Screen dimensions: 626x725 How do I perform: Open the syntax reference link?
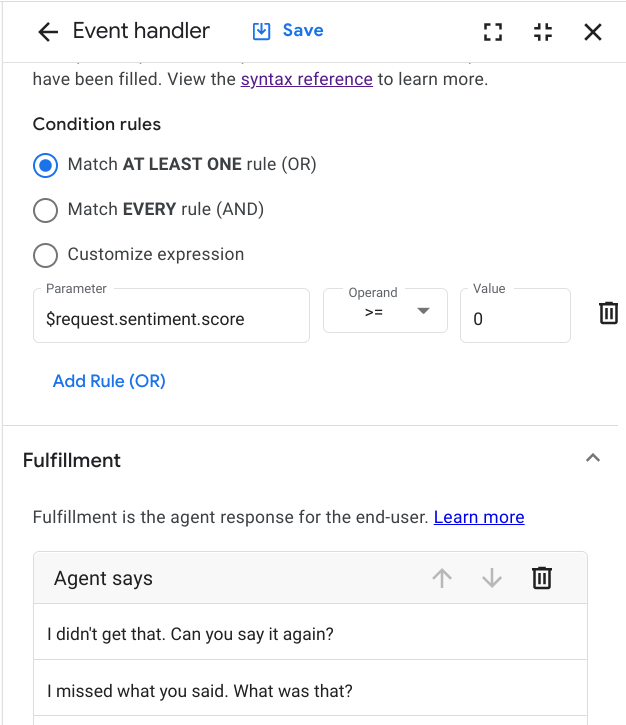click(306, 79)
